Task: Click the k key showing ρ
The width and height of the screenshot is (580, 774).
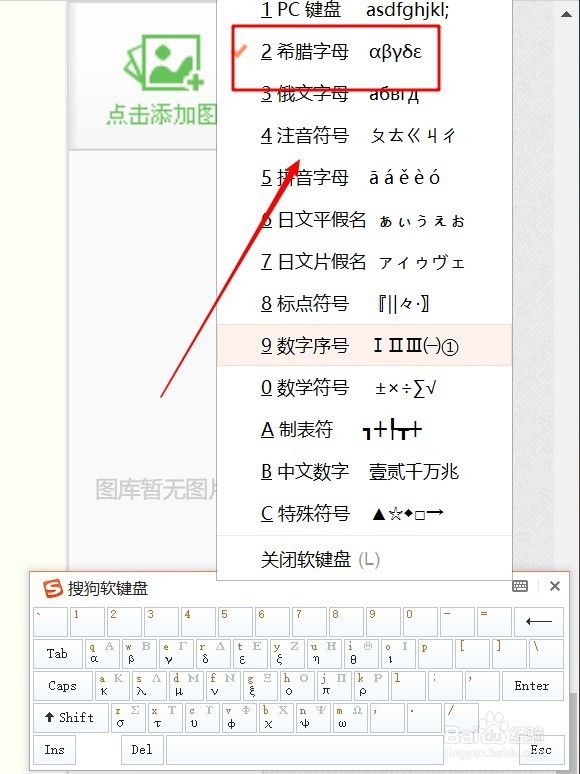Action: pos(371,686)
